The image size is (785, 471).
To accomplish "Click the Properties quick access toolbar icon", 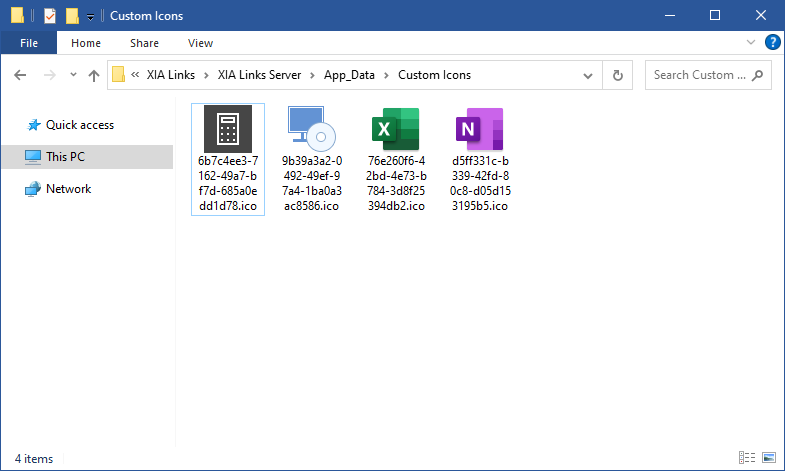I will [x=50, y=16].
